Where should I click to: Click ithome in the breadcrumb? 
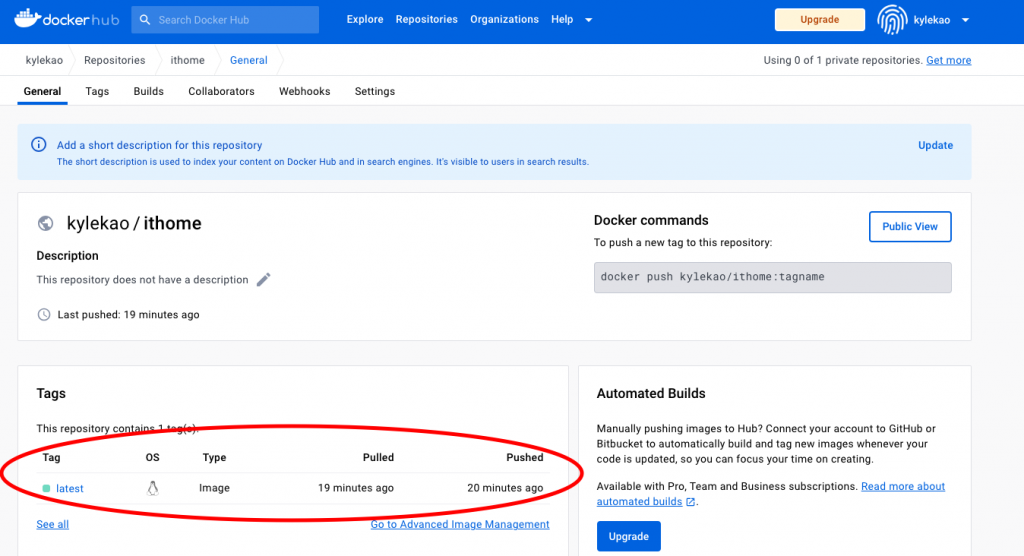[187, 60]
